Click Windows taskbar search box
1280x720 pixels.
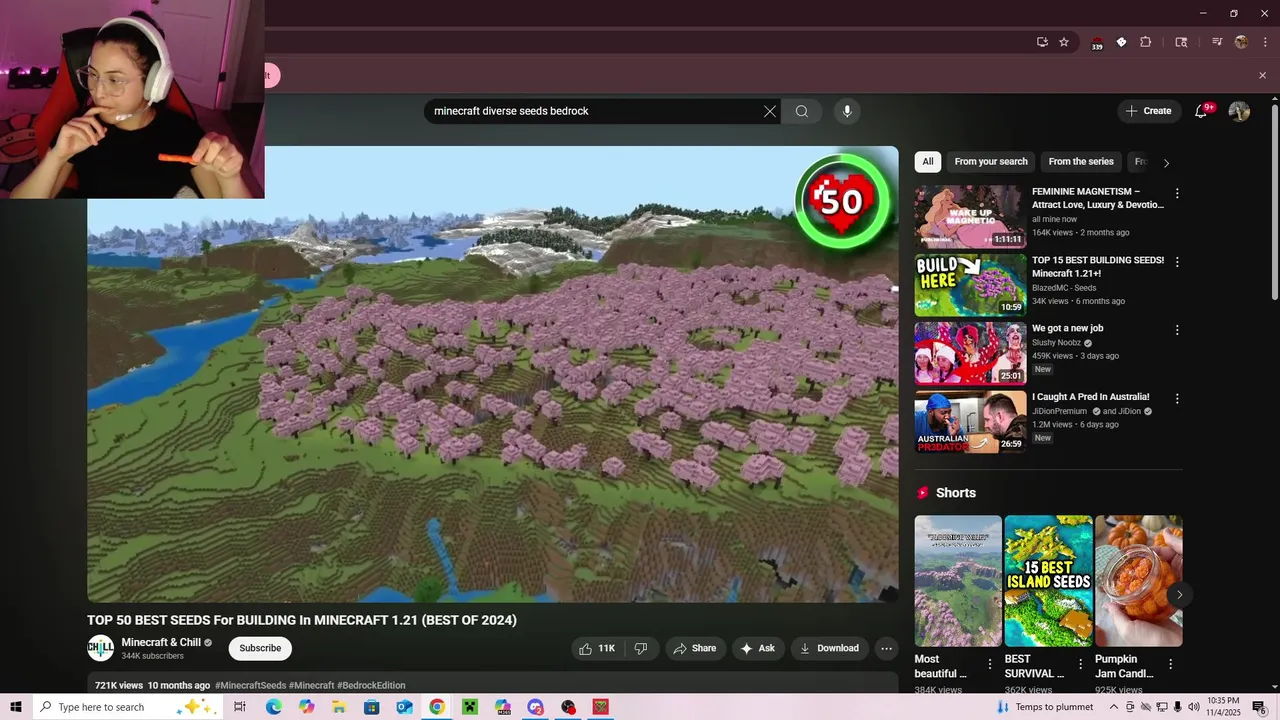pyautogui.click(x=127, y=707)
